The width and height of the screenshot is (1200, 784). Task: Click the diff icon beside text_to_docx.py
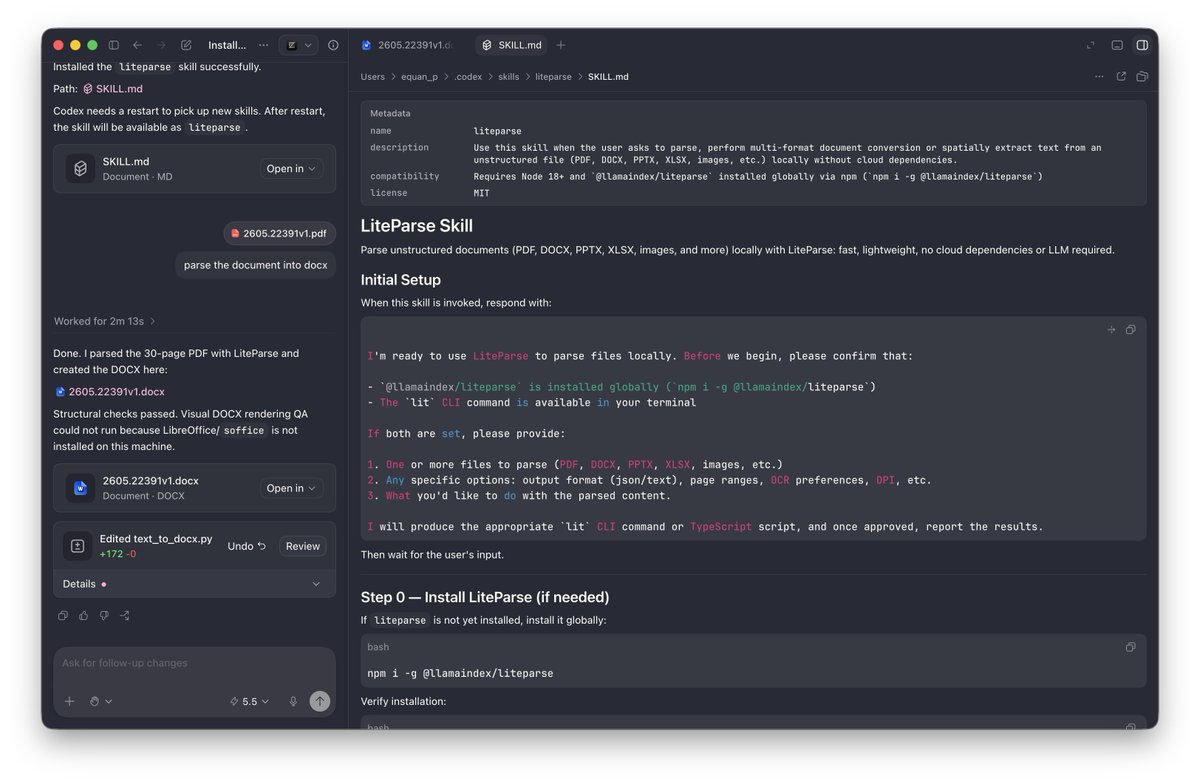(77, 546)
